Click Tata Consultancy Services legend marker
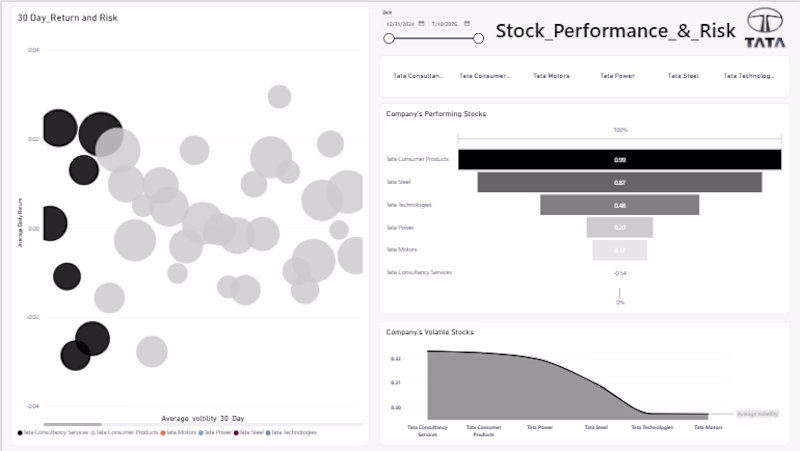Viewport: 800px width, 451px height. (20, 433)
